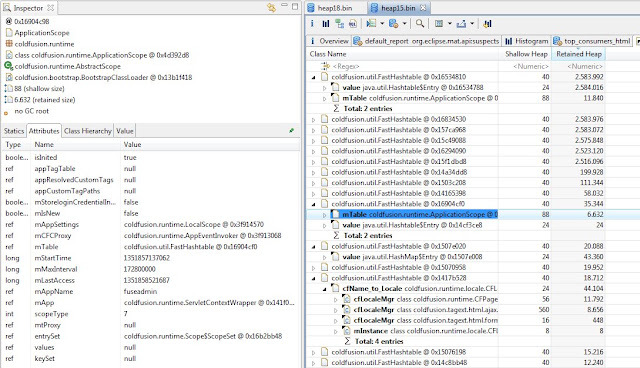Click the export results toolbar icon
This screenshot has height=368, width=640.
[461, 24]
